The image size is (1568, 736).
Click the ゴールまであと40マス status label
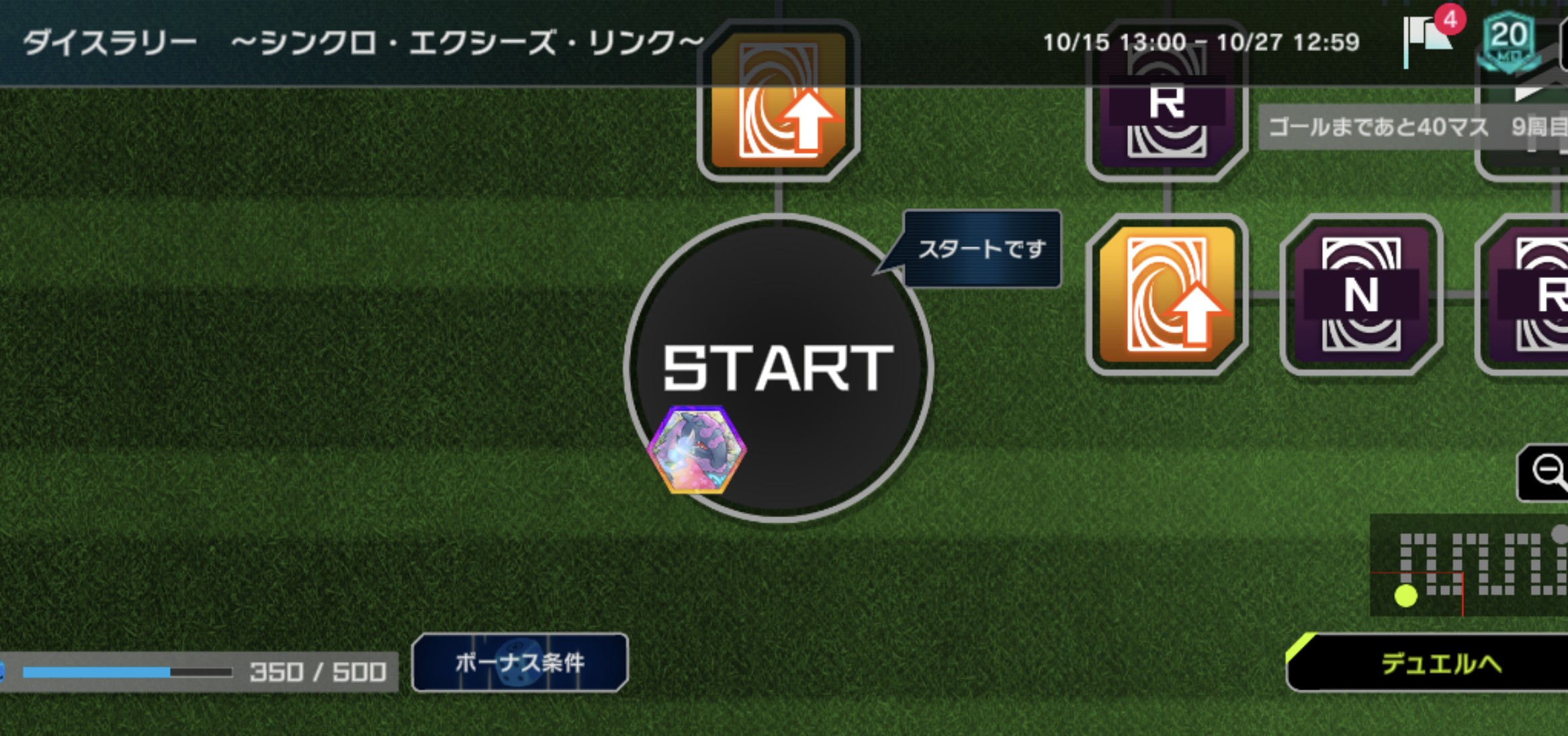click(x=1379, y=126)
